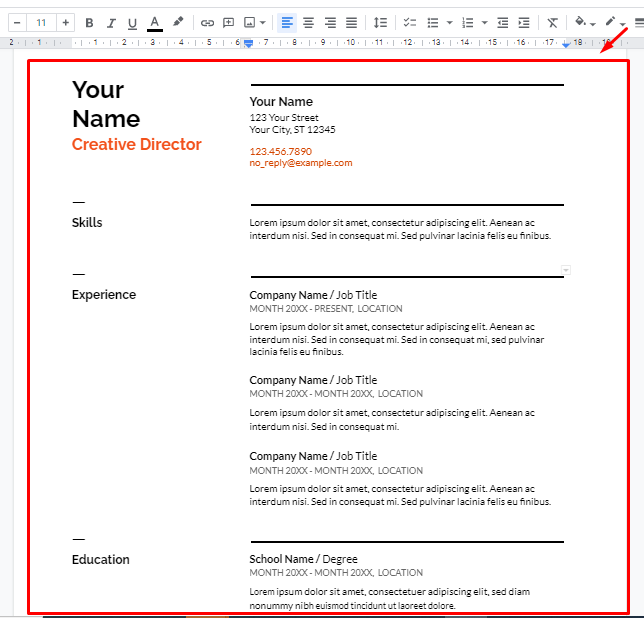The height and width of the screenshot is (618, 644).
Task: Open border width lines icon at toolbar edge
Action: pos(639,23)
